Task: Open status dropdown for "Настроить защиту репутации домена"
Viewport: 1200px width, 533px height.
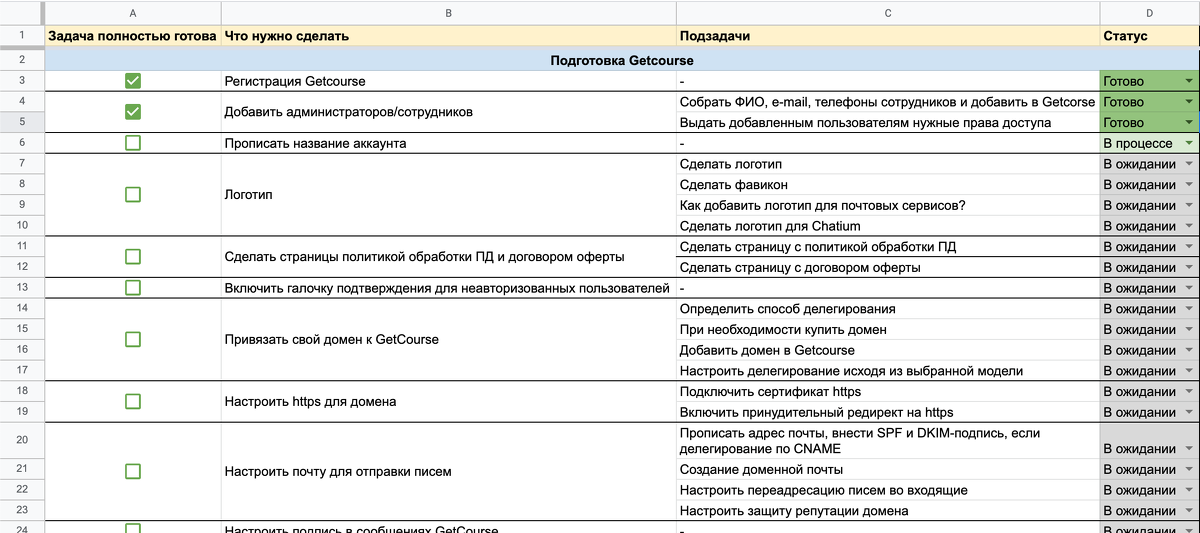Action: [1188, 512]
